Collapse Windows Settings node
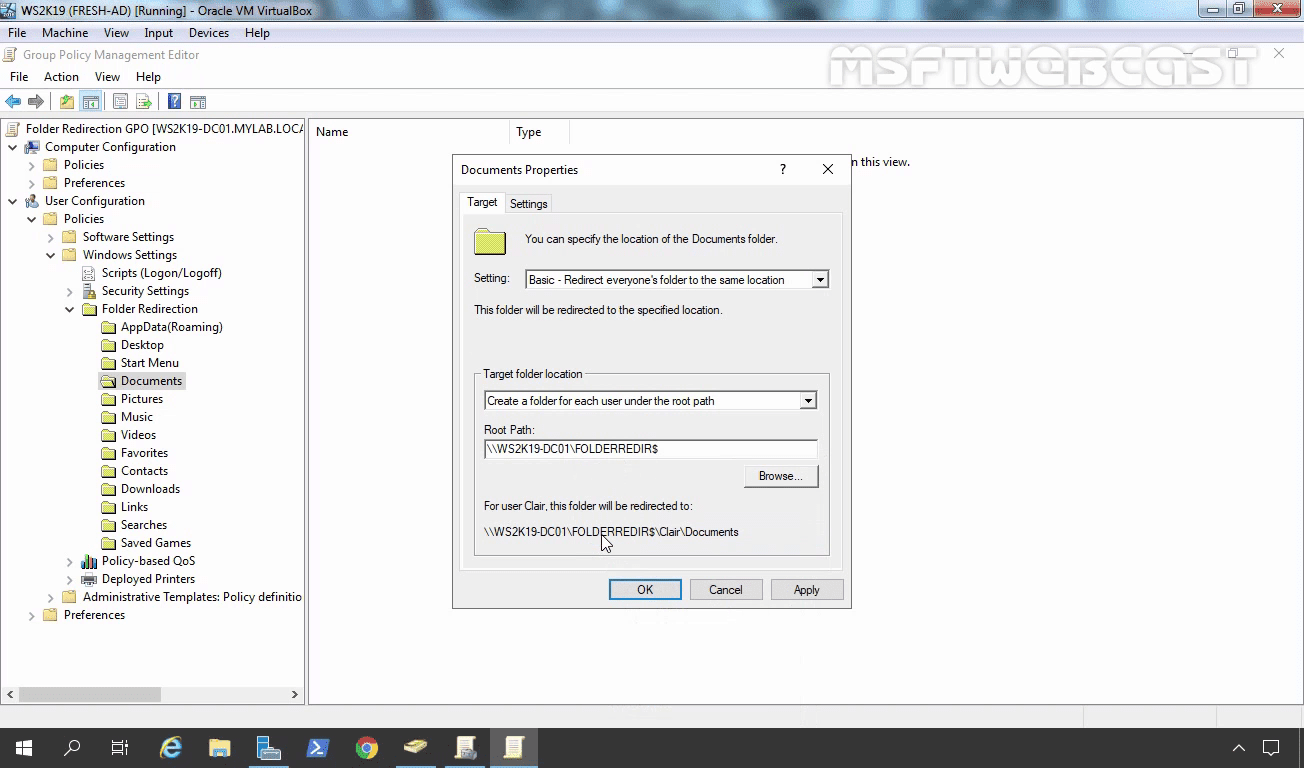This screenshot has width=1304, height=768. click(51, 255)
